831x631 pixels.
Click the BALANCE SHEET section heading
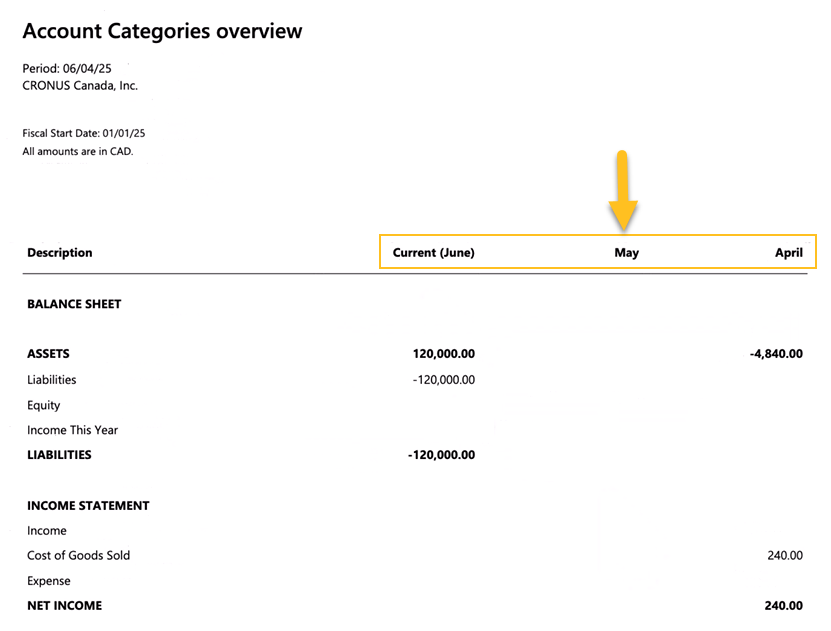74,303
